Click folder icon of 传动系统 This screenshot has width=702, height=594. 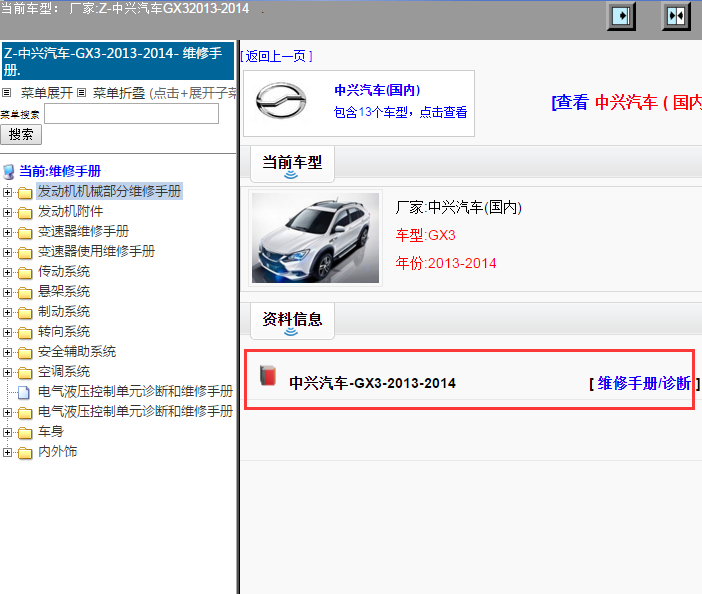coord(25,273)
